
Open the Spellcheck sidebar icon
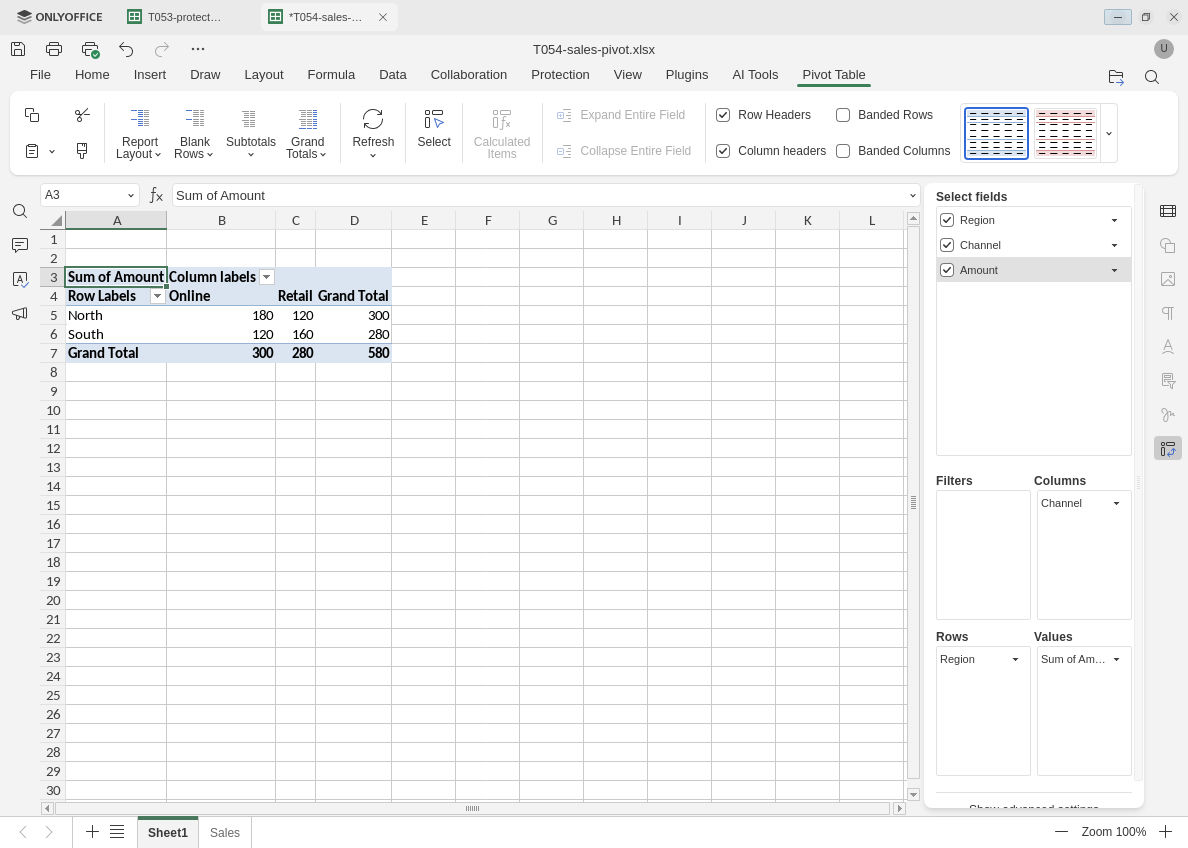(20, 280)
